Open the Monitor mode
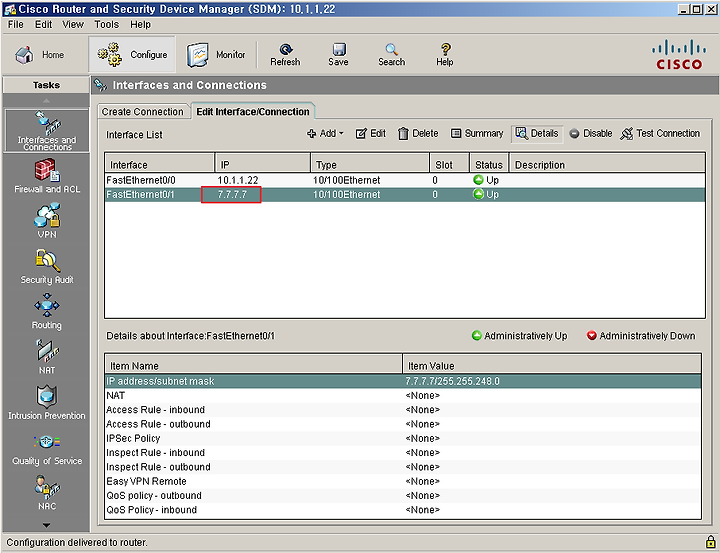The width and height of the screenshot is (720, 553). pos(216,55)
